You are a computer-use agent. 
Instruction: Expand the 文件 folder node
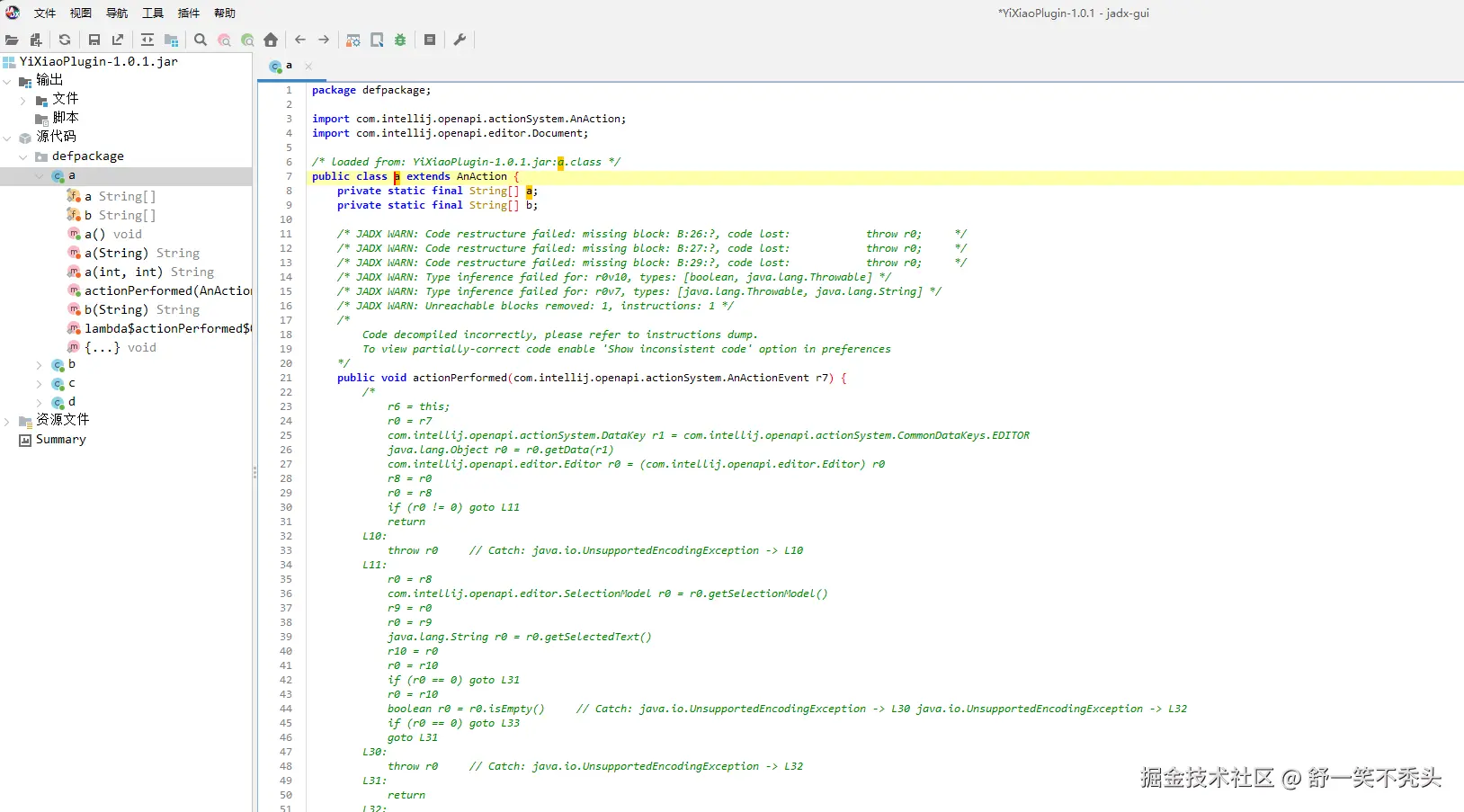[x=23, y=100]
